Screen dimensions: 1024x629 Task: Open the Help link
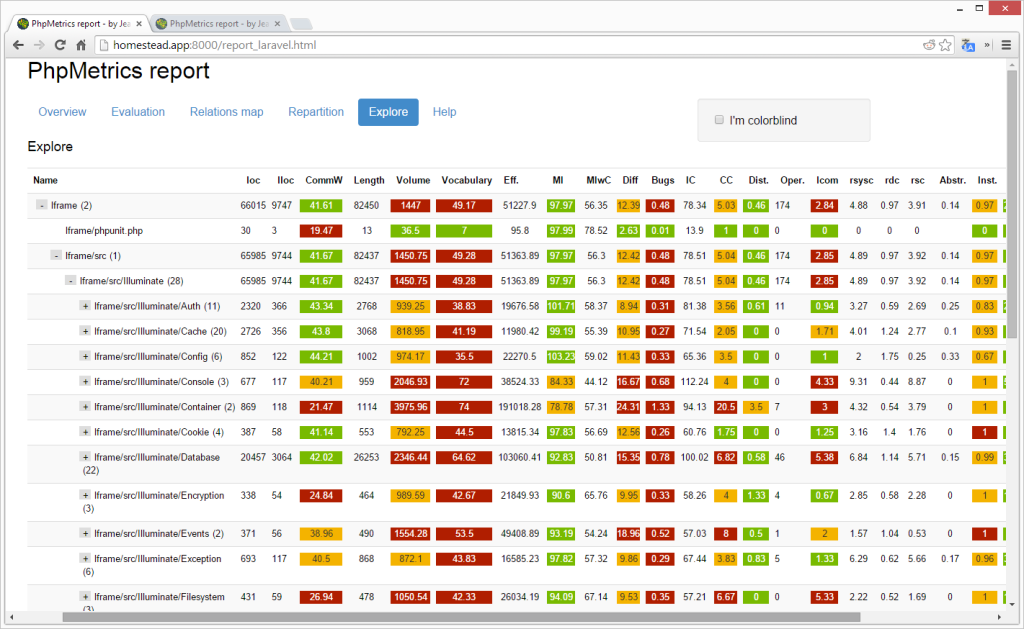pos(444,112)
